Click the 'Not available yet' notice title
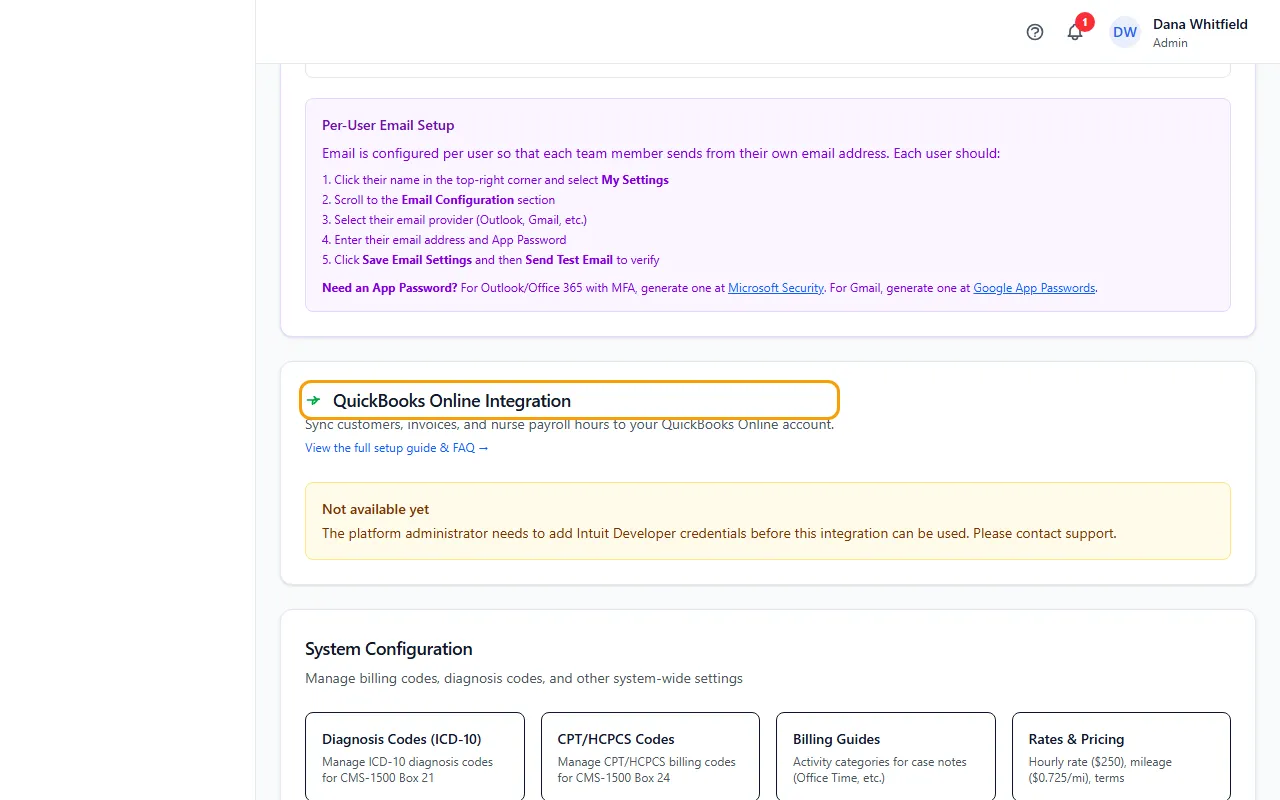 [x=376, y=509]
